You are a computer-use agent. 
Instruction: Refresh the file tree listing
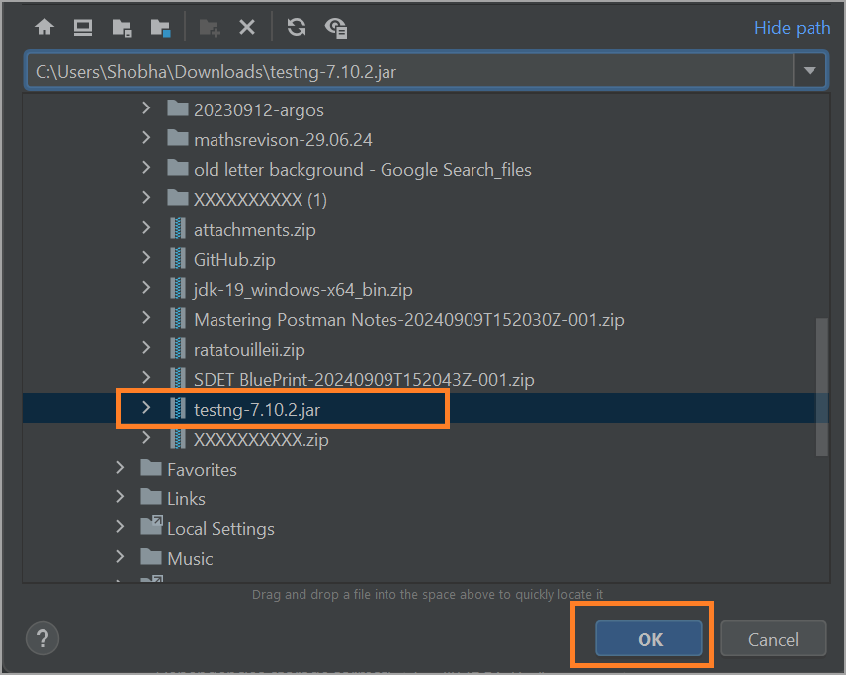[x=296, y=27]
